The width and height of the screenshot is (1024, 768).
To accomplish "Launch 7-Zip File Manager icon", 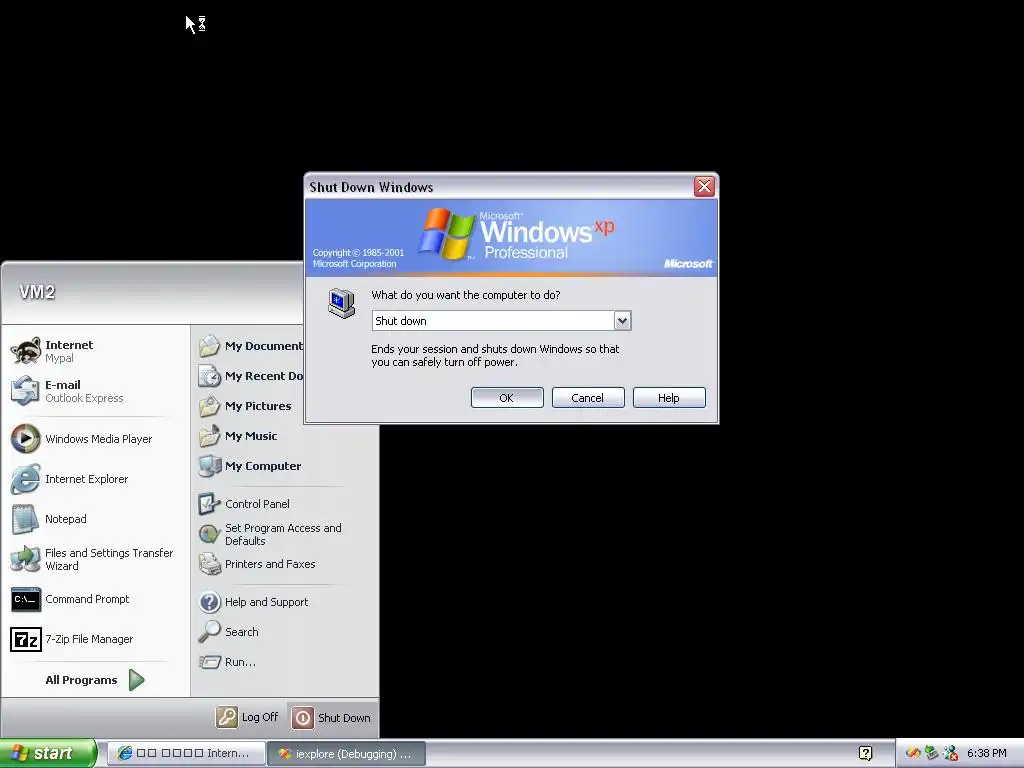I will [x=25, y=639].
